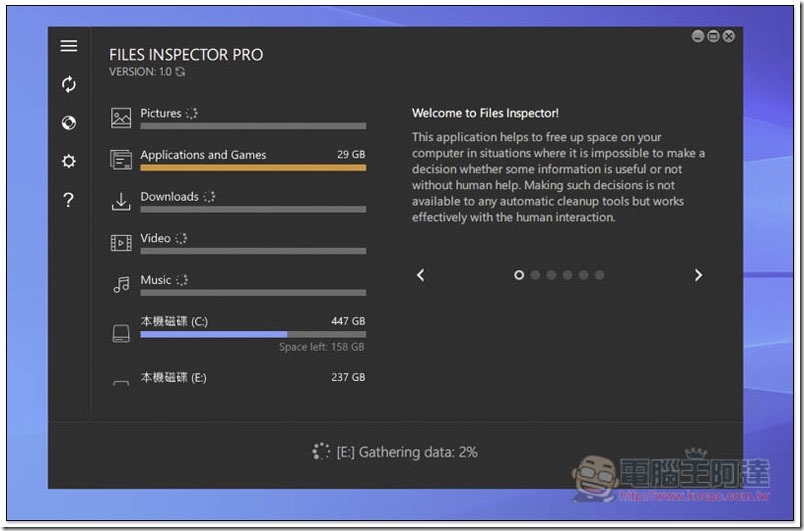The image size is (804, 531).
Task: Select Applications and Games label
Action: [203, 155]
